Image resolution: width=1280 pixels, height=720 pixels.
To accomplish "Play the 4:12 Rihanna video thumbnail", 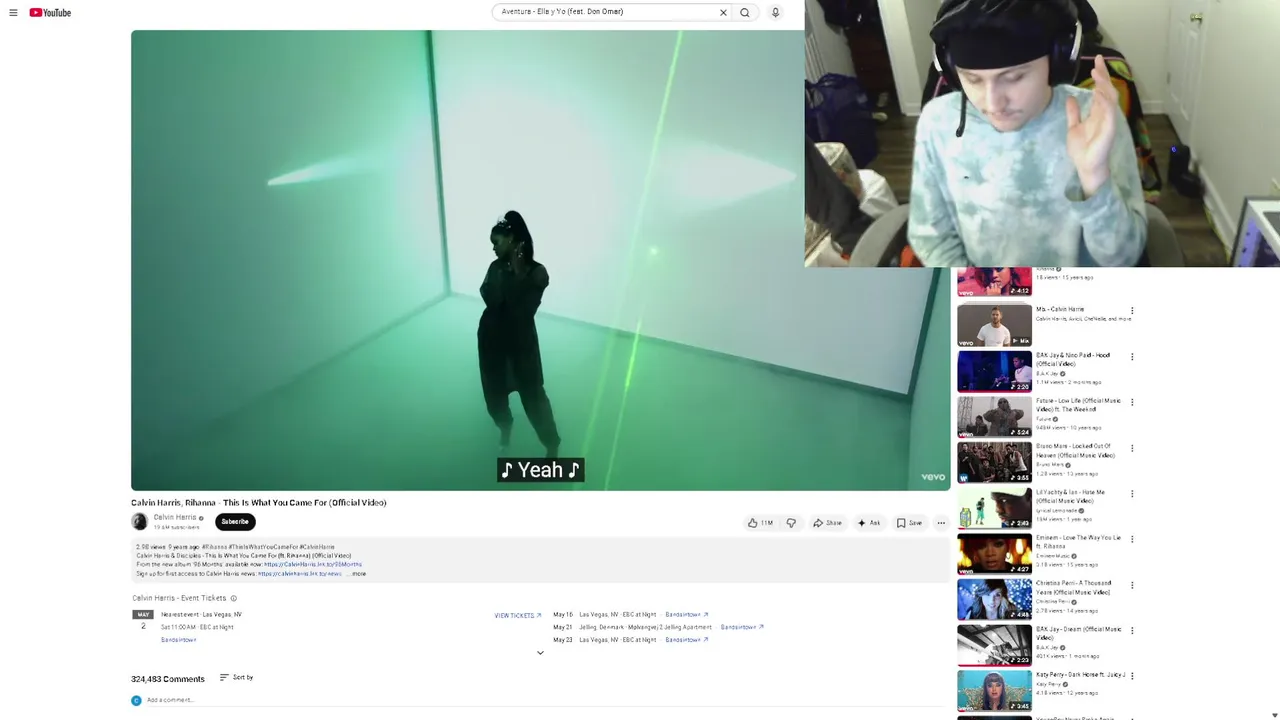I will (x=994, y=282).
